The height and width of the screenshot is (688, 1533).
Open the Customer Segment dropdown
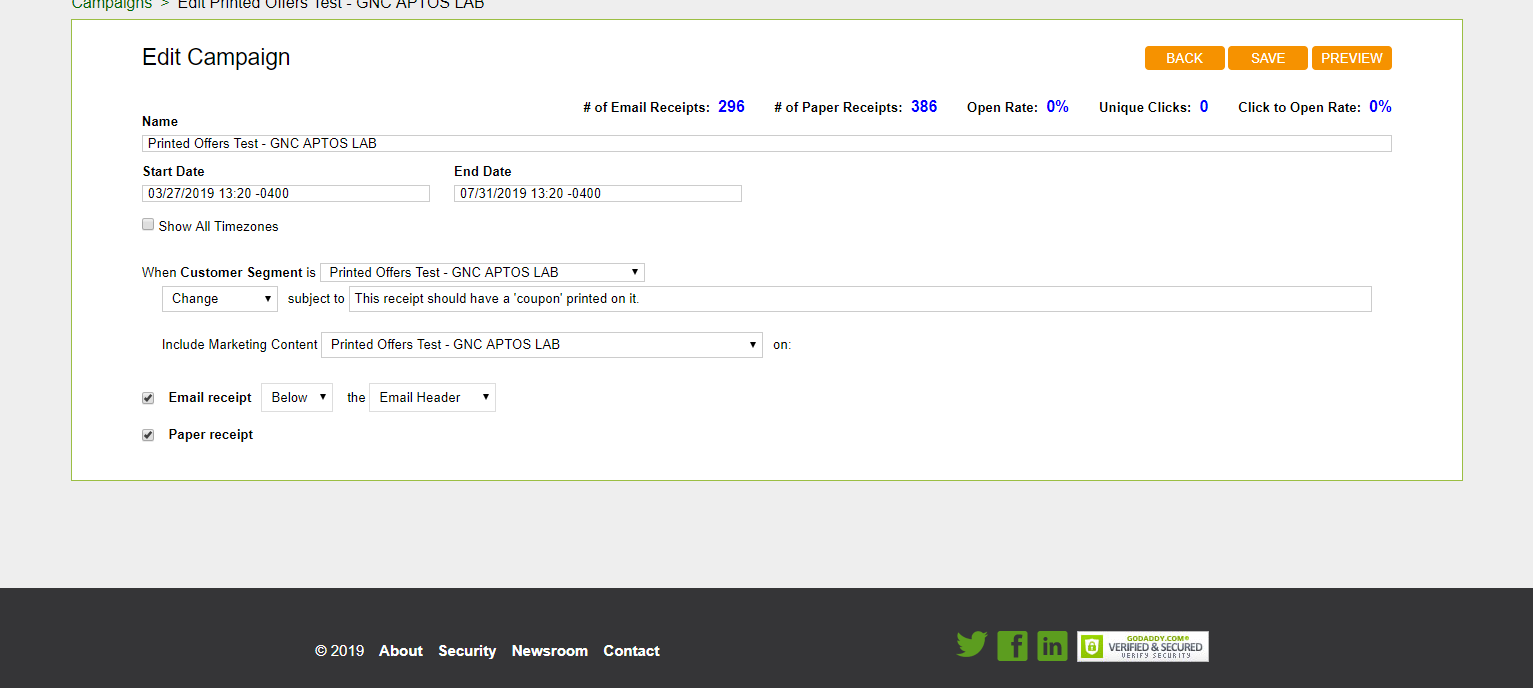pos(482,272)
